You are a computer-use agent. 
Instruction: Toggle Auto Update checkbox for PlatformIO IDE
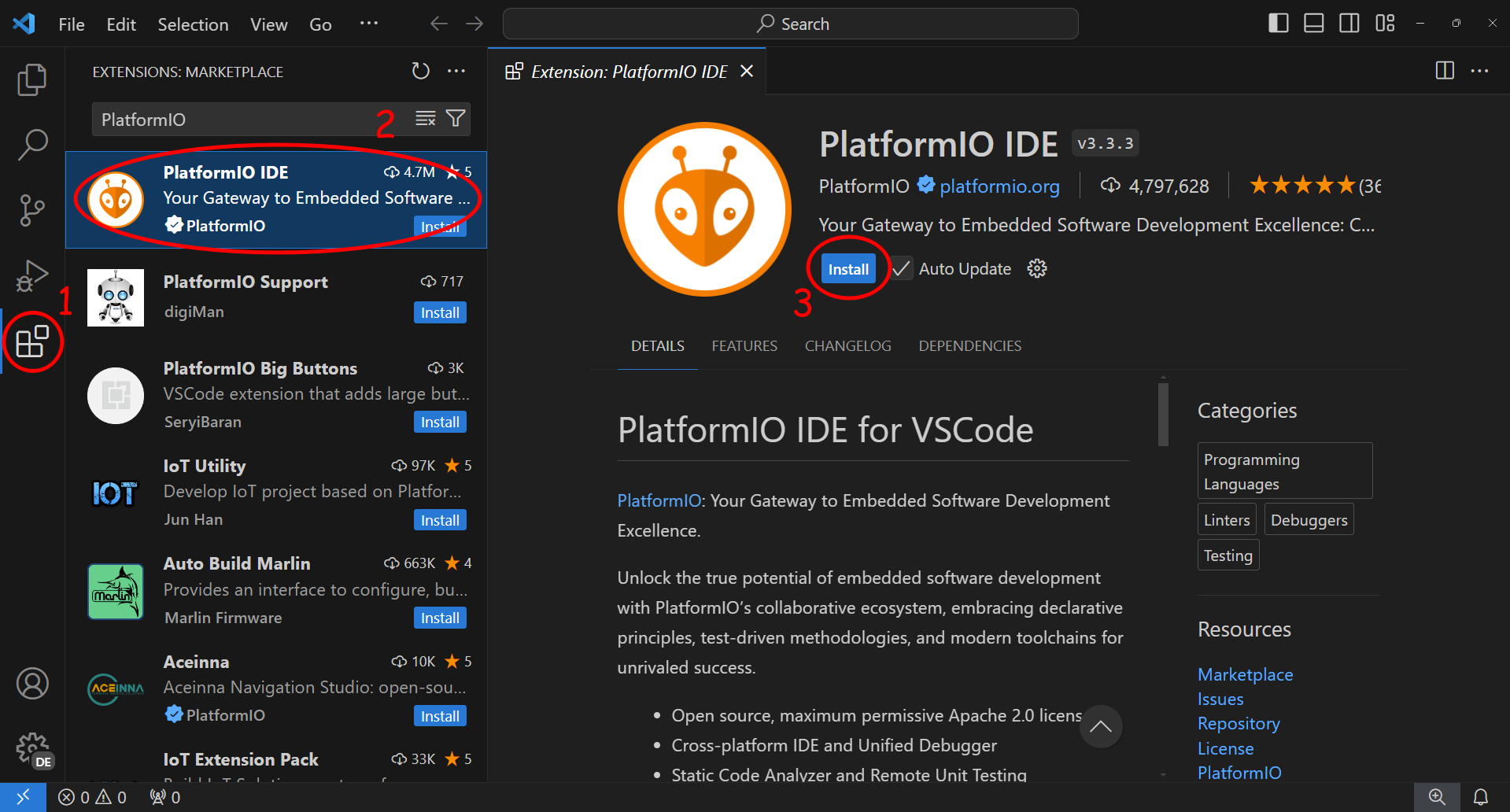[901, 269]
